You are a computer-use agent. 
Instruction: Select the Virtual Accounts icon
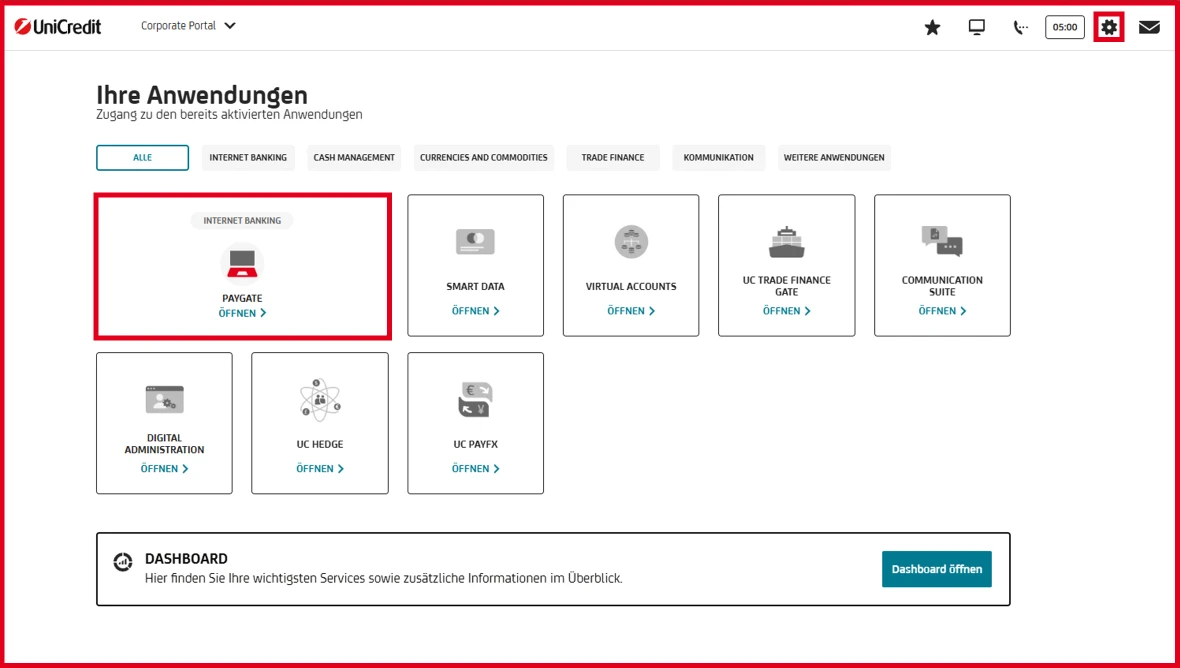click(630, 241)
